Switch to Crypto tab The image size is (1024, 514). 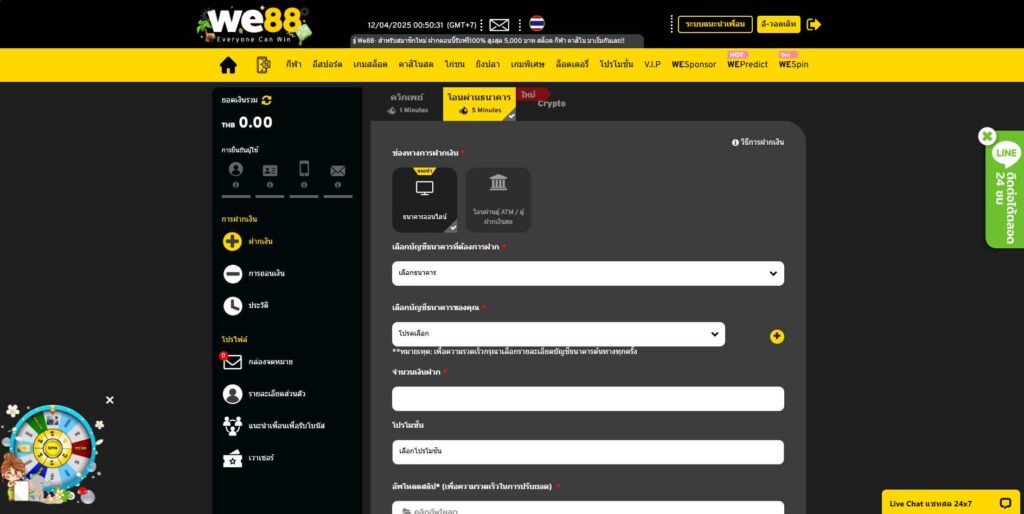coord(551,103)
